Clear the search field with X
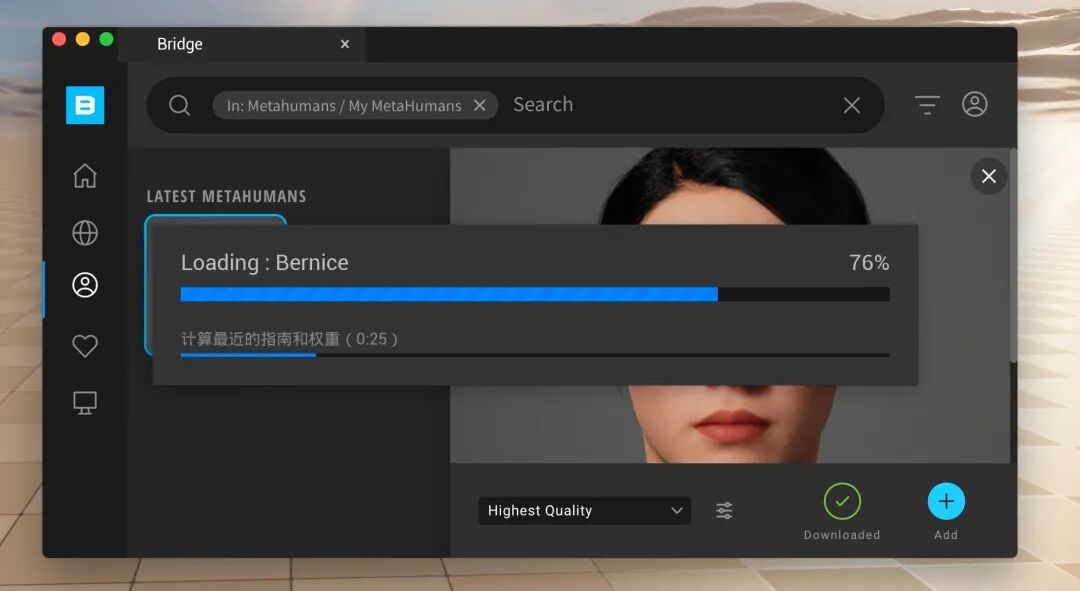The height and width of the screenshot is (591, 1080). (852, 105)
